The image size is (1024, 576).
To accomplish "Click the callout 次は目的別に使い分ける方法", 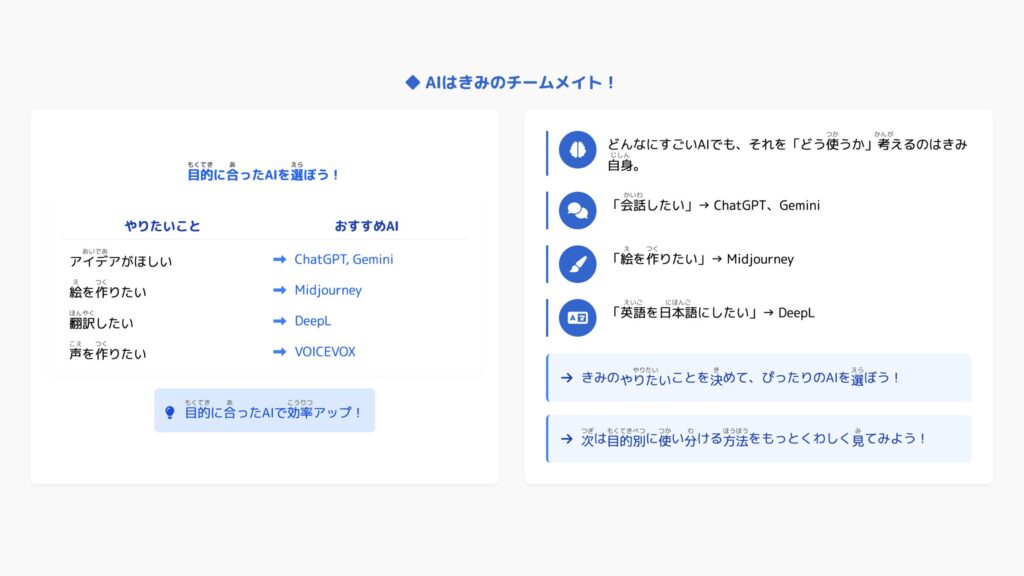I will click(x=759, y=439).
